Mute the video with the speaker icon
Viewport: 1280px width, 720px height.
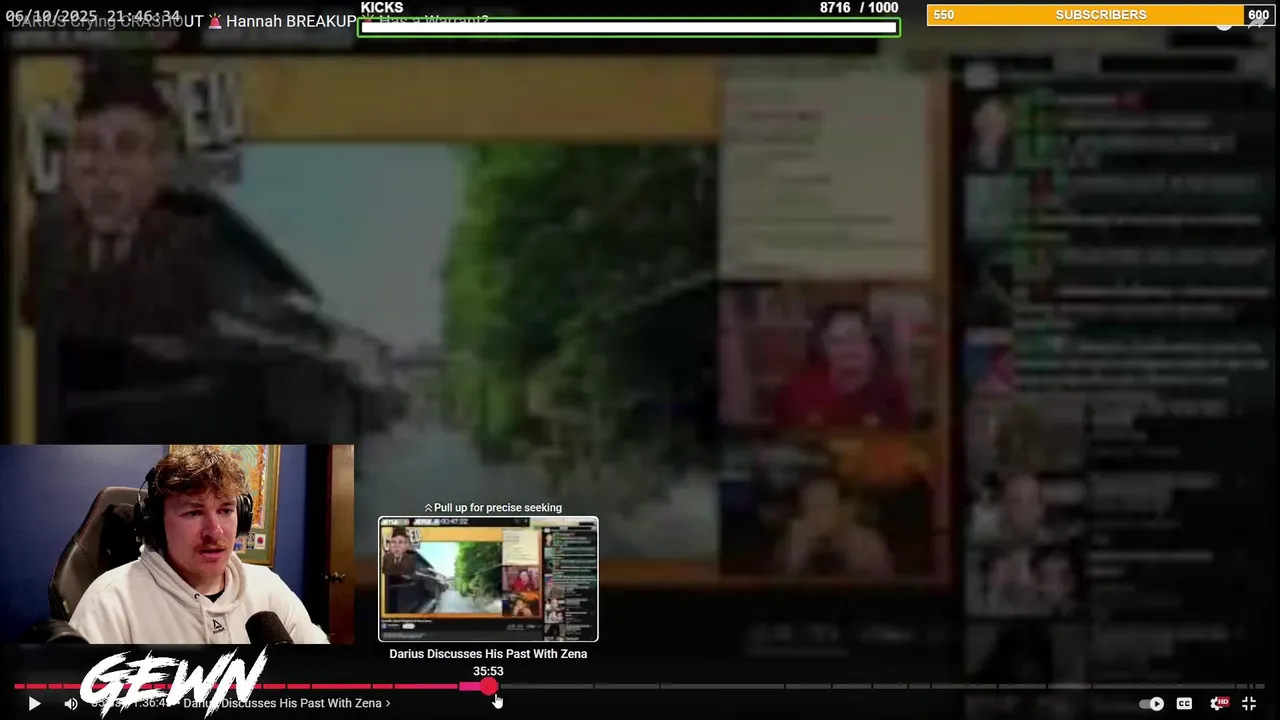coord(71,703)
